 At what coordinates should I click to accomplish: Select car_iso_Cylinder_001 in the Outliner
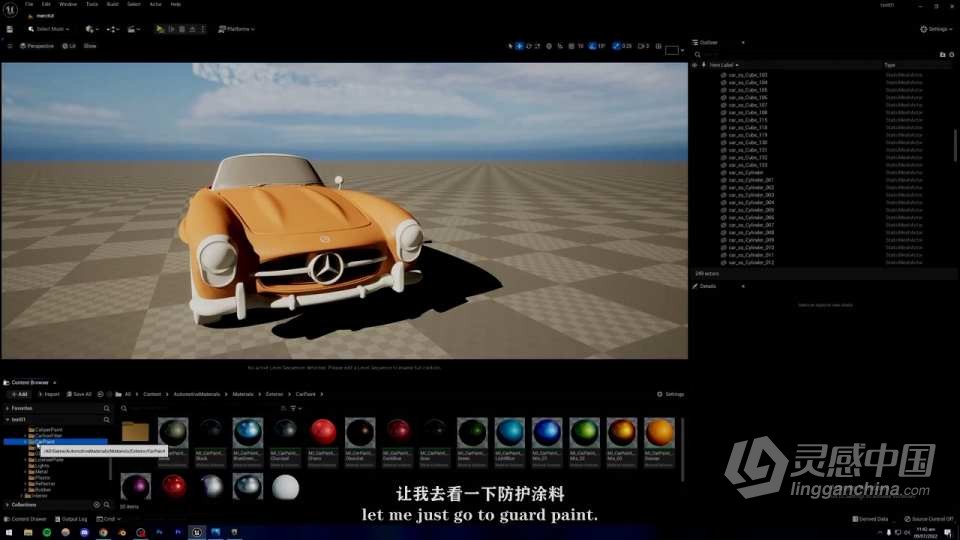[x=751, y=180]
